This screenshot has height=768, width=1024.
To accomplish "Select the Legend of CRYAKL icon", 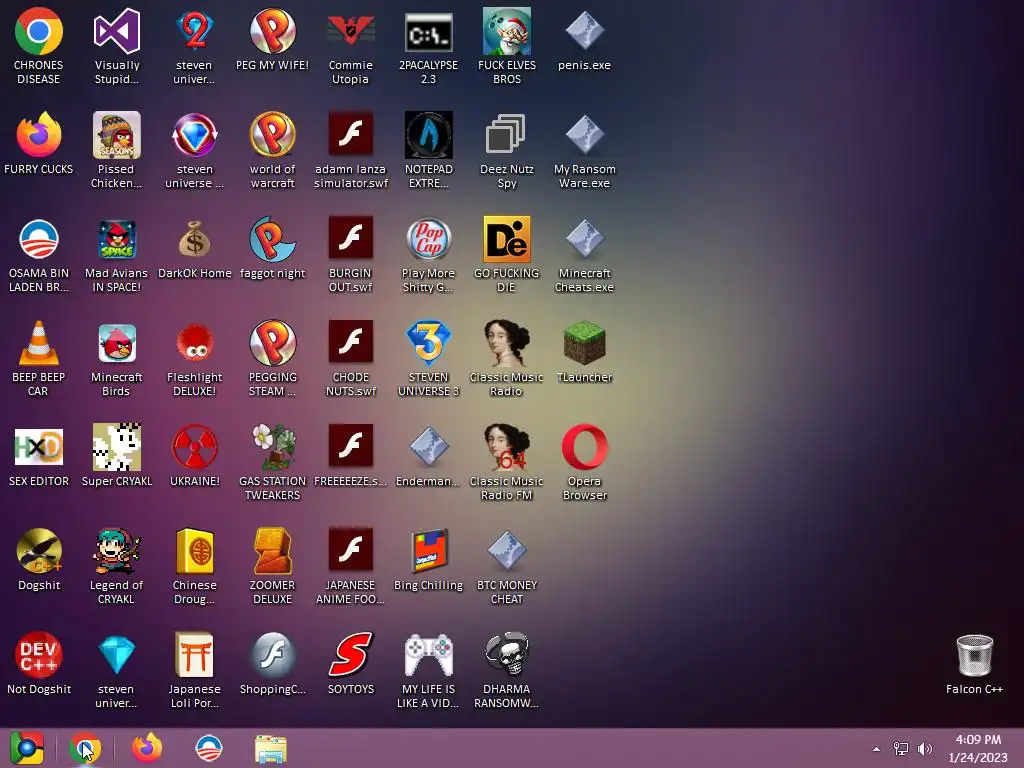I will coord(117,551).
